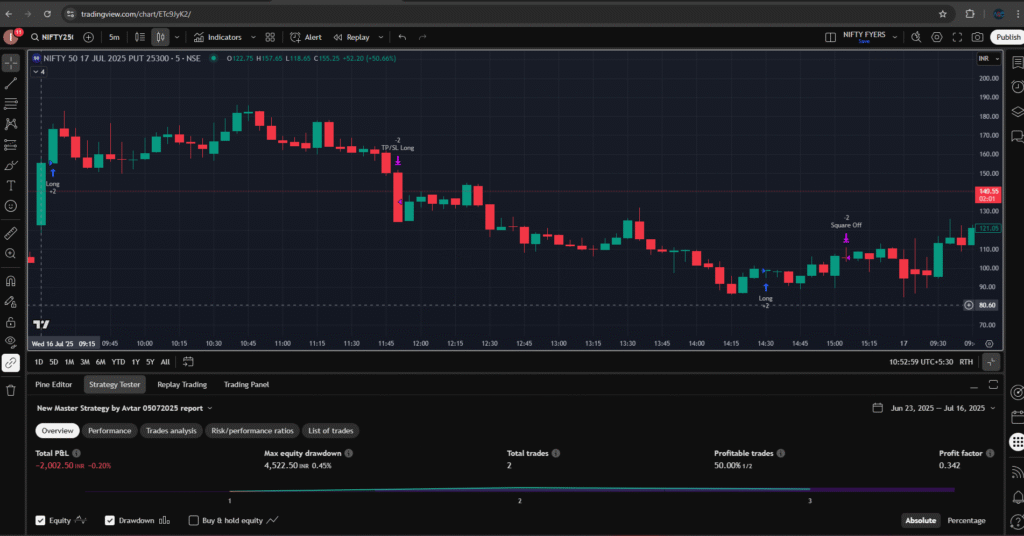This screenshot has height=536, width=1024.
Task: Open the indicator templates grid icon
Action: click(x=270, y=37)
